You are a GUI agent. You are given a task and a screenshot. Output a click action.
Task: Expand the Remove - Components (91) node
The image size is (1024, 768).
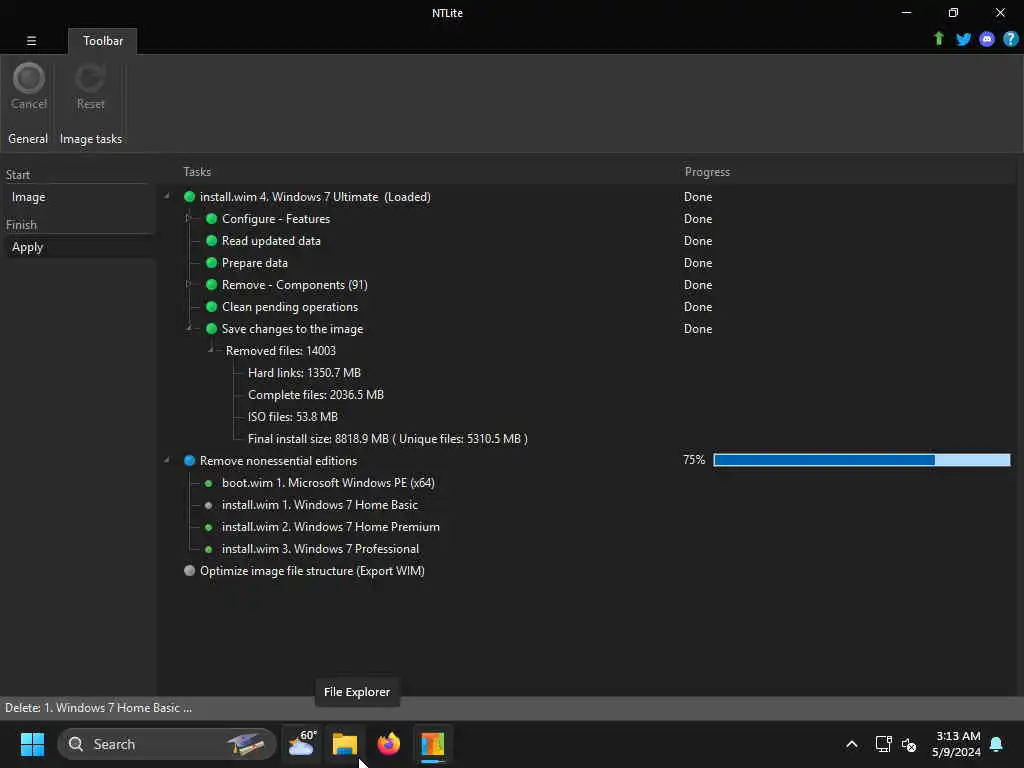tap(188, 284)
